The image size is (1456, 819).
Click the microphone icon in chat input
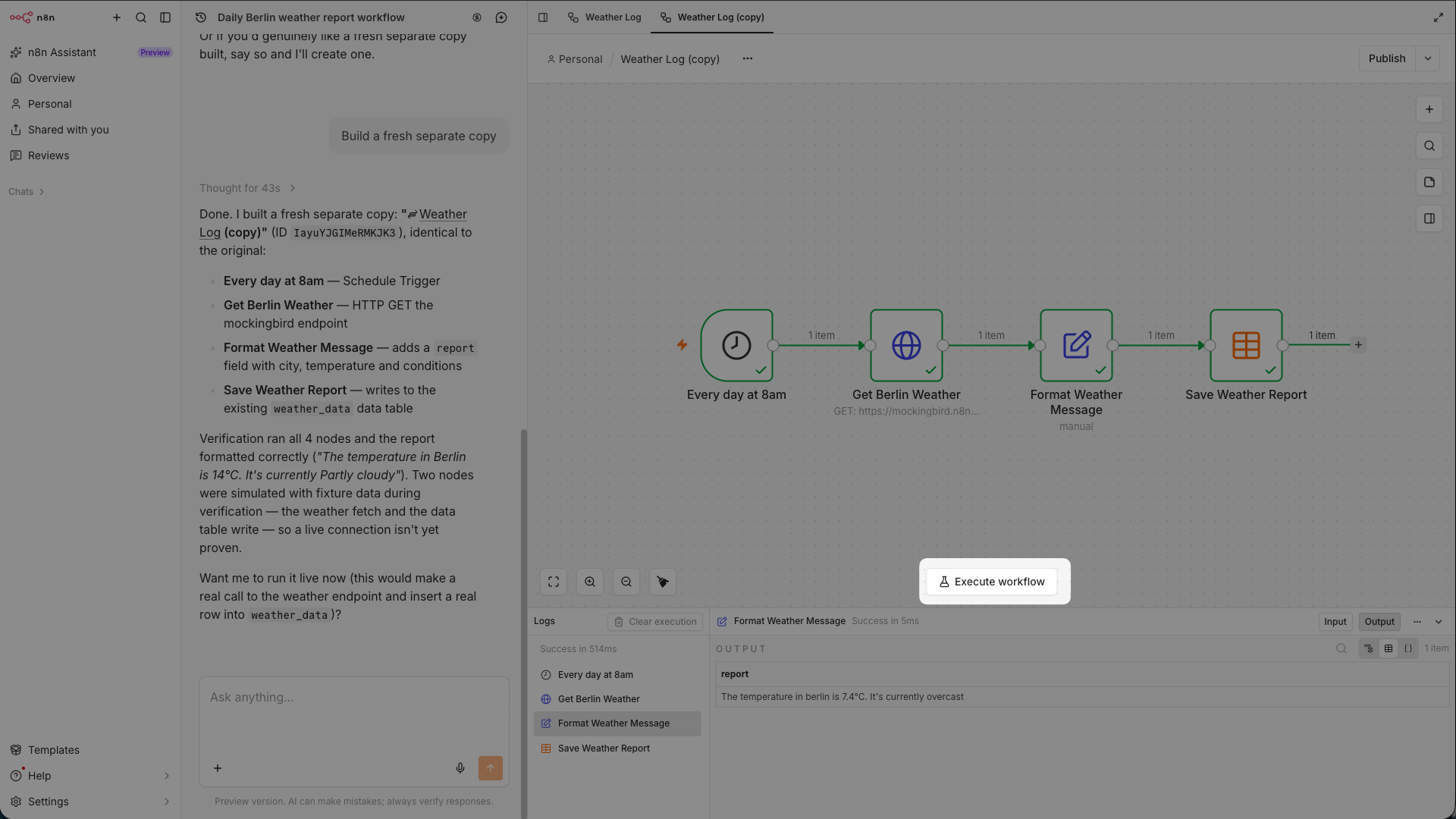click(460, 768)
